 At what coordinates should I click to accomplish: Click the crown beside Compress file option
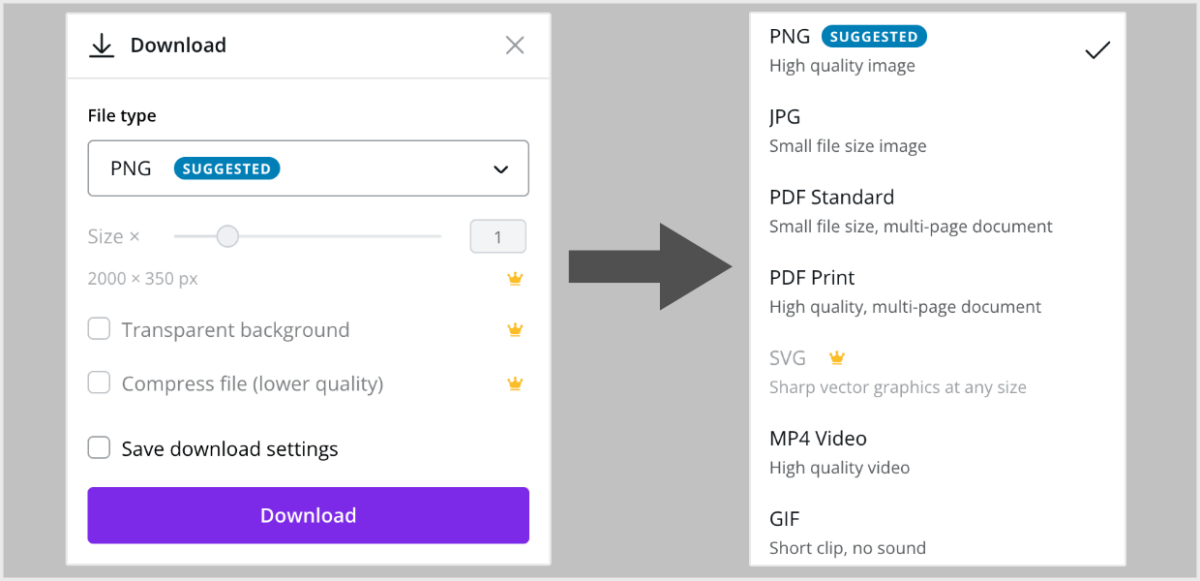(x=515, y=383)
